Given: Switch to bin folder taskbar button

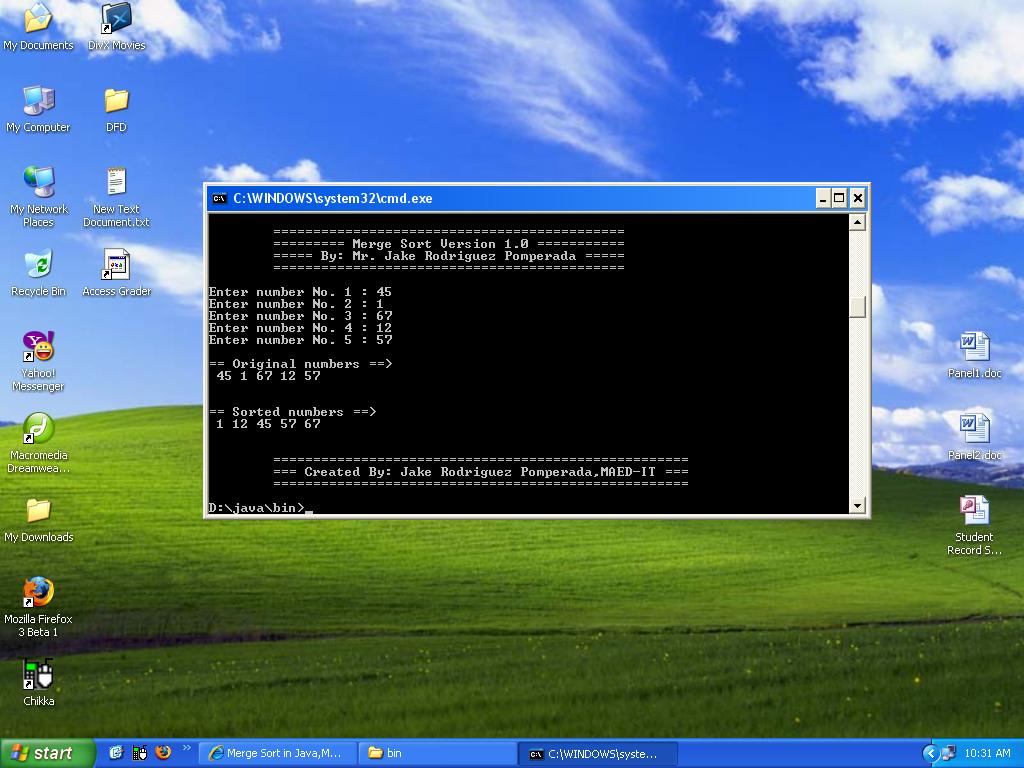Looking at the screenshot, I should (438, 753).
